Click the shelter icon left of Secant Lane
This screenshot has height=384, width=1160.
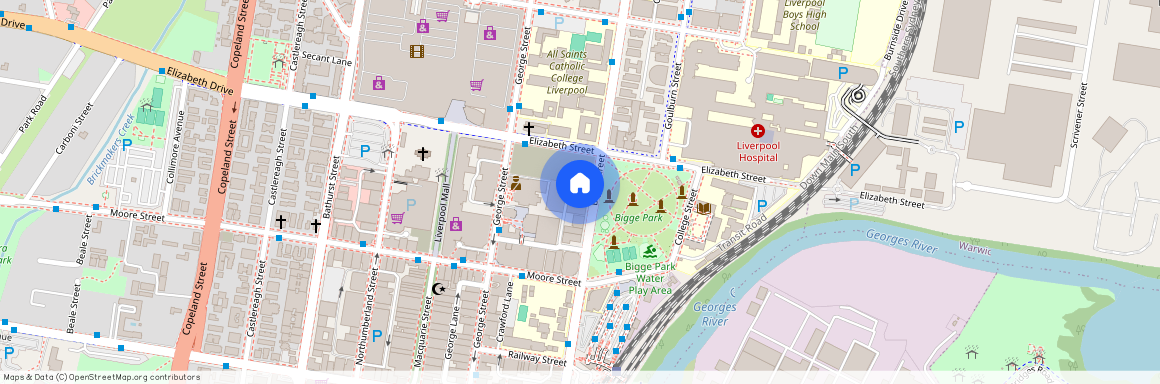coord(279,63)
